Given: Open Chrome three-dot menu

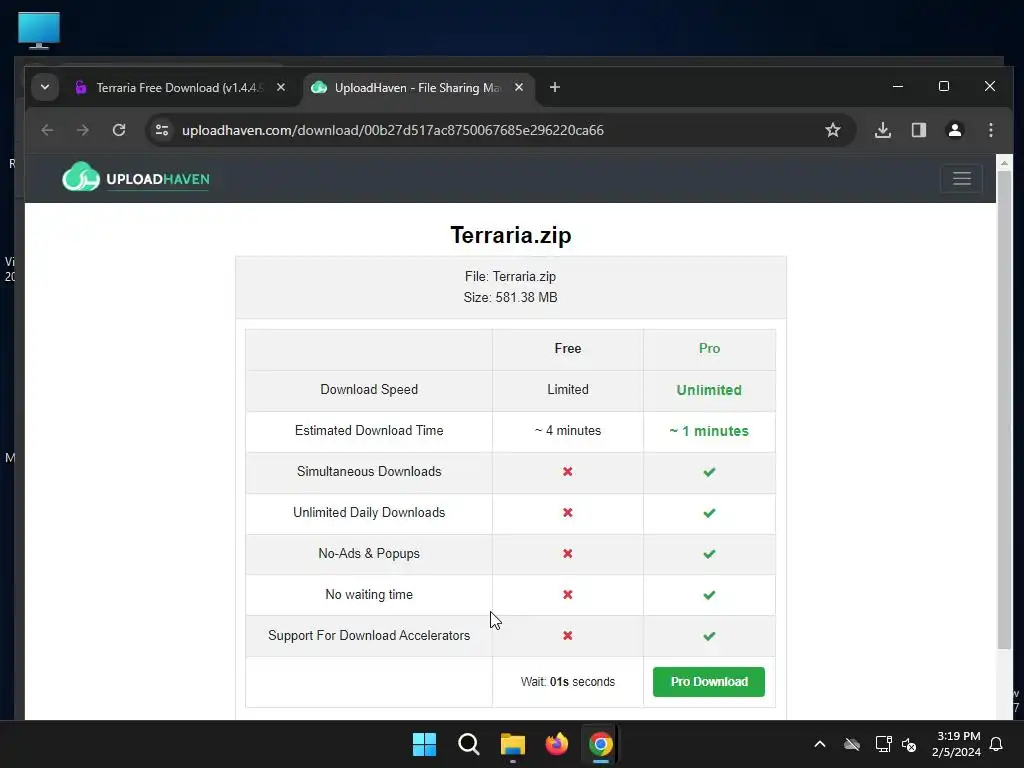Looking at the screenshot, I should pos(991,130).
